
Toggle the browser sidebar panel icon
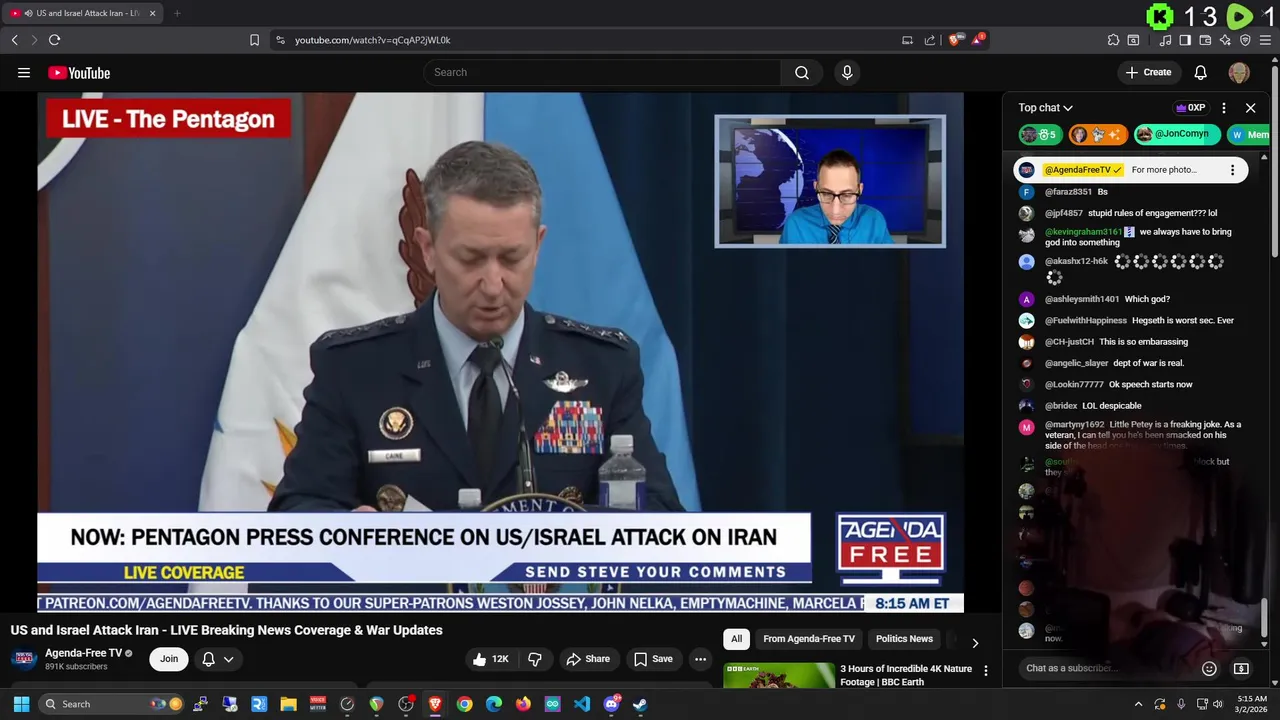[1185, 40]
